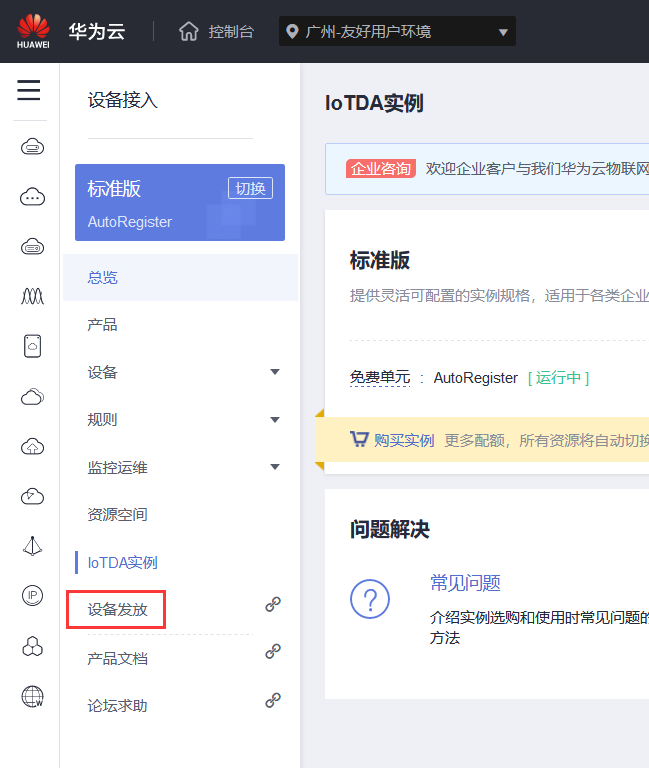Expand the 监控运维 menu arrow

click(x=275, y=467)
